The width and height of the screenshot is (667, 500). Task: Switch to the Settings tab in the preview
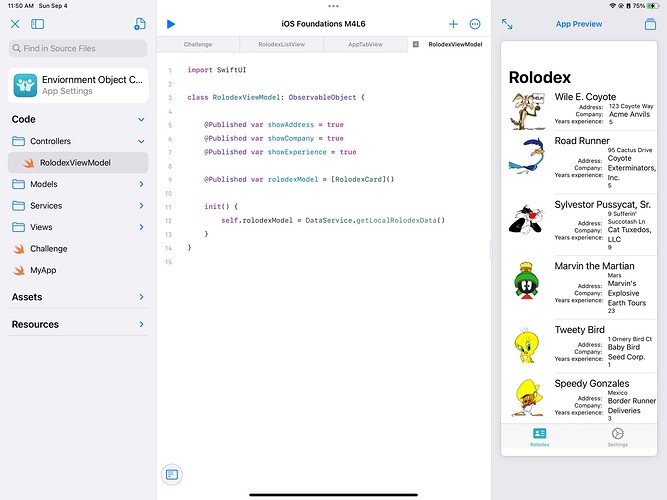tap(617, 437)
